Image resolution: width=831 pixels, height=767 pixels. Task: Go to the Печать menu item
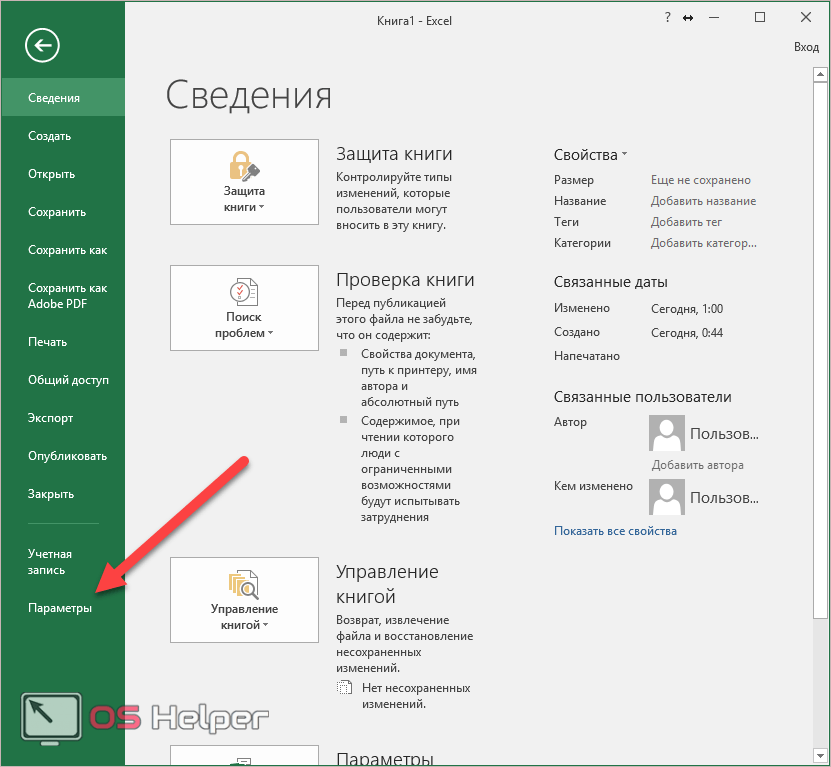47,342
